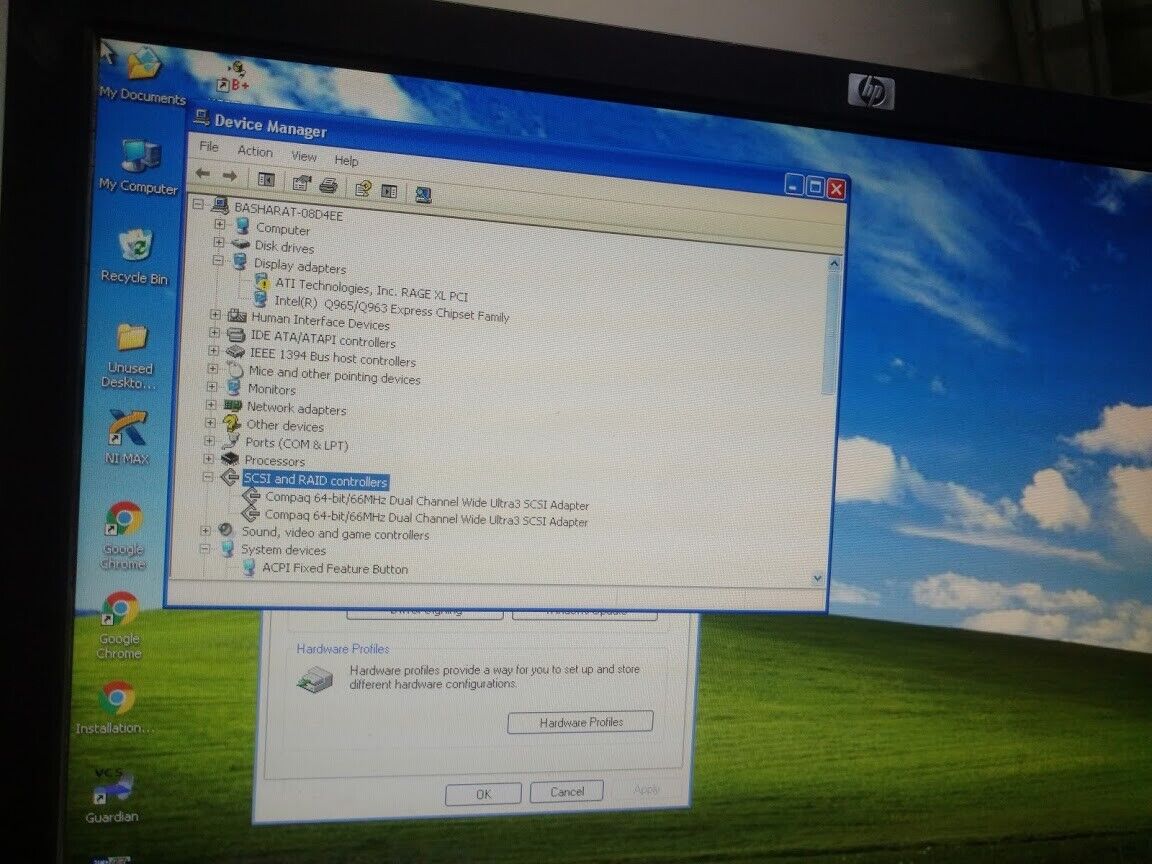The height and width of the screenshot is (864, 1152).
Task: Collapse the Display adapters category
Action: click(218, 260)
